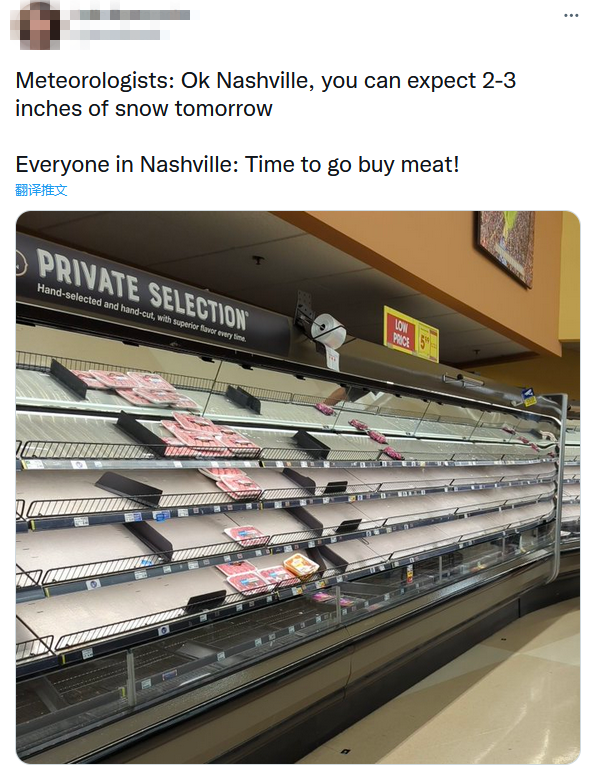Click the blurred @handle below the author name
The height and width of the screenshot is (773, 597).
[115, 35]
